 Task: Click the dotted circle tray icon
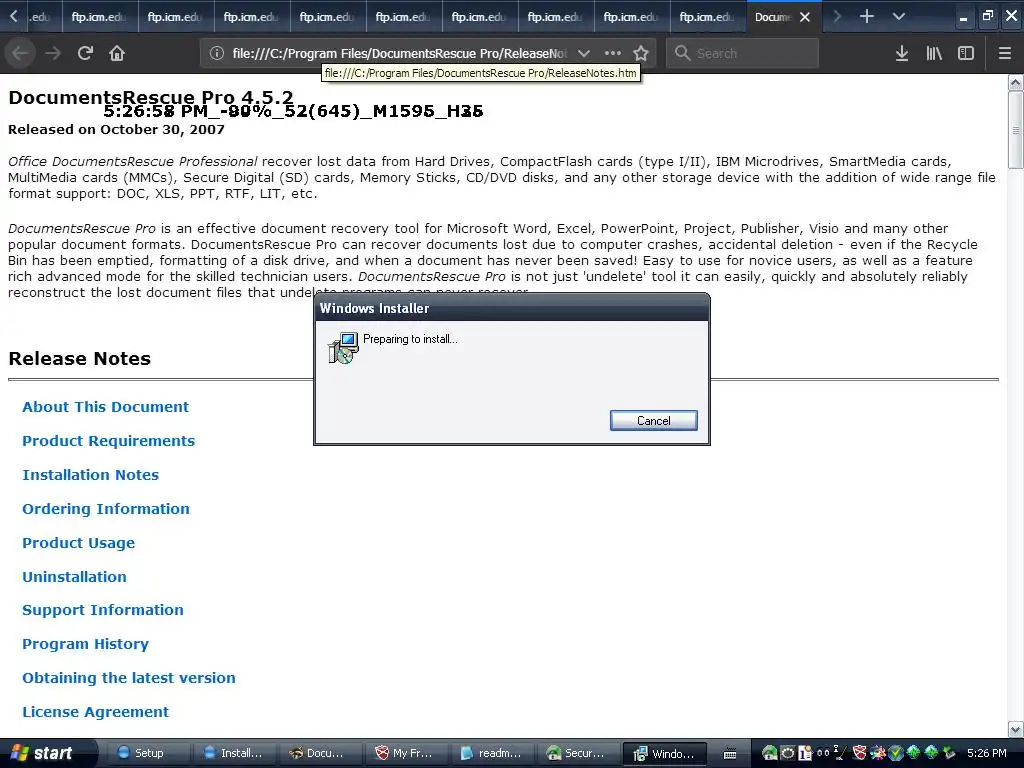pyautogui.click(x=788, y=753)
